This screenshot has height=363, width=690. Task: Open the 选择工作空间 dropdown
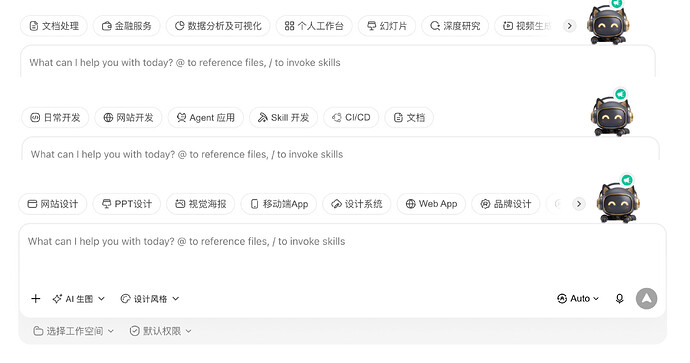pyautogui.click(x=73, y=331)
